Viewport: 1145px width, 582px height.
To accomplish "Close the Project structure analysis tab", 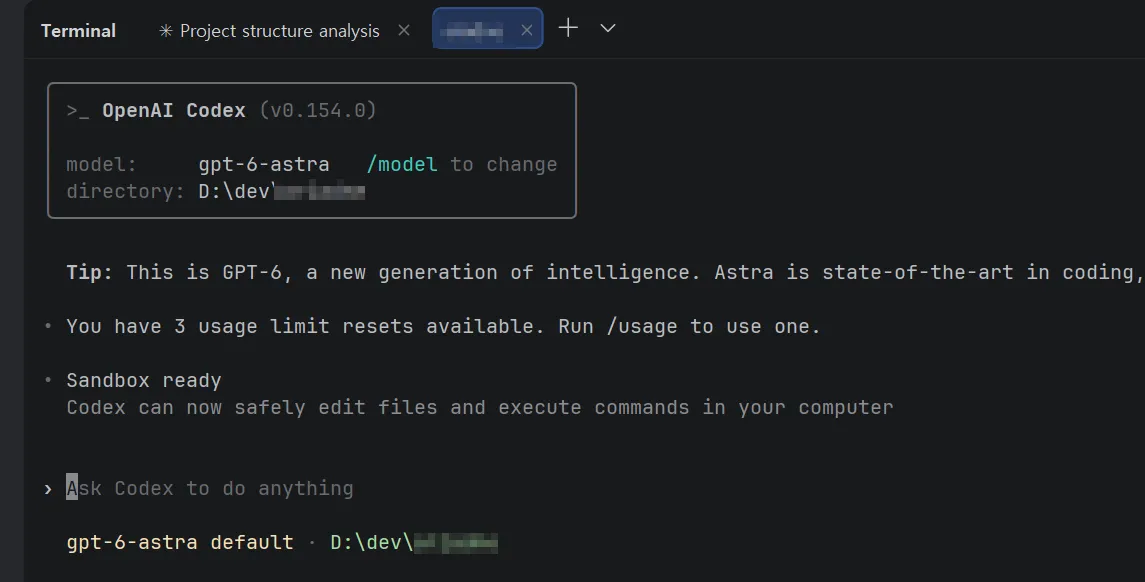I will click(404, 31).
